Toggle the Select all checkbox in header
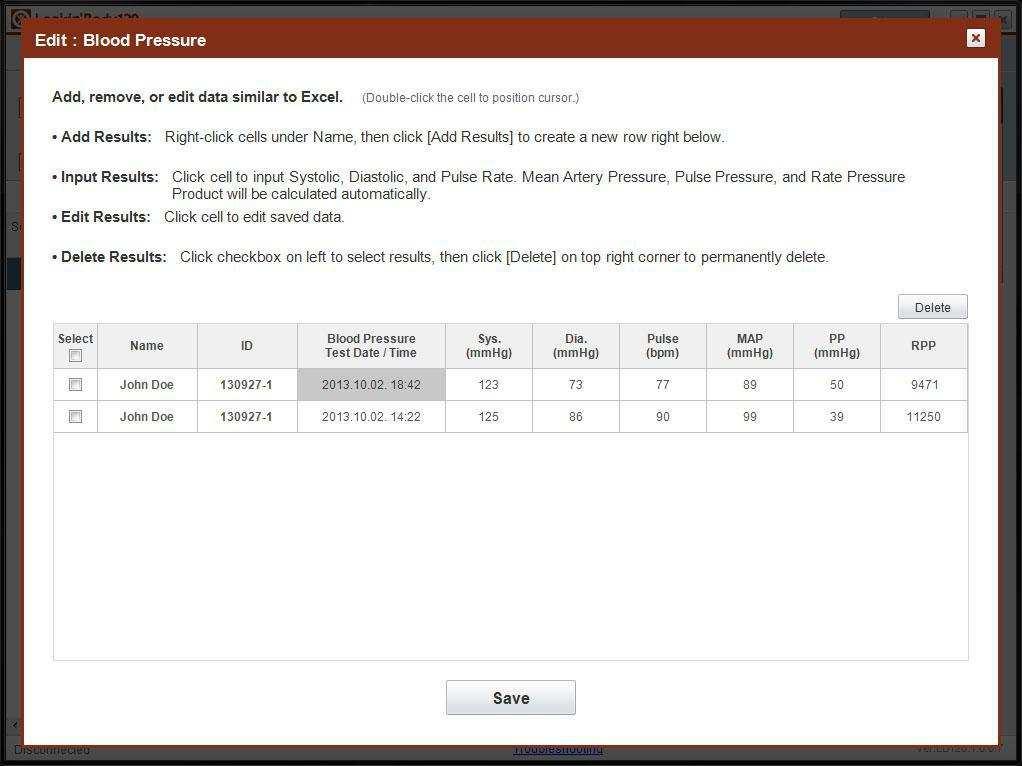The image size is (1022, 766). pyautogui.click(x=76, y=355)
